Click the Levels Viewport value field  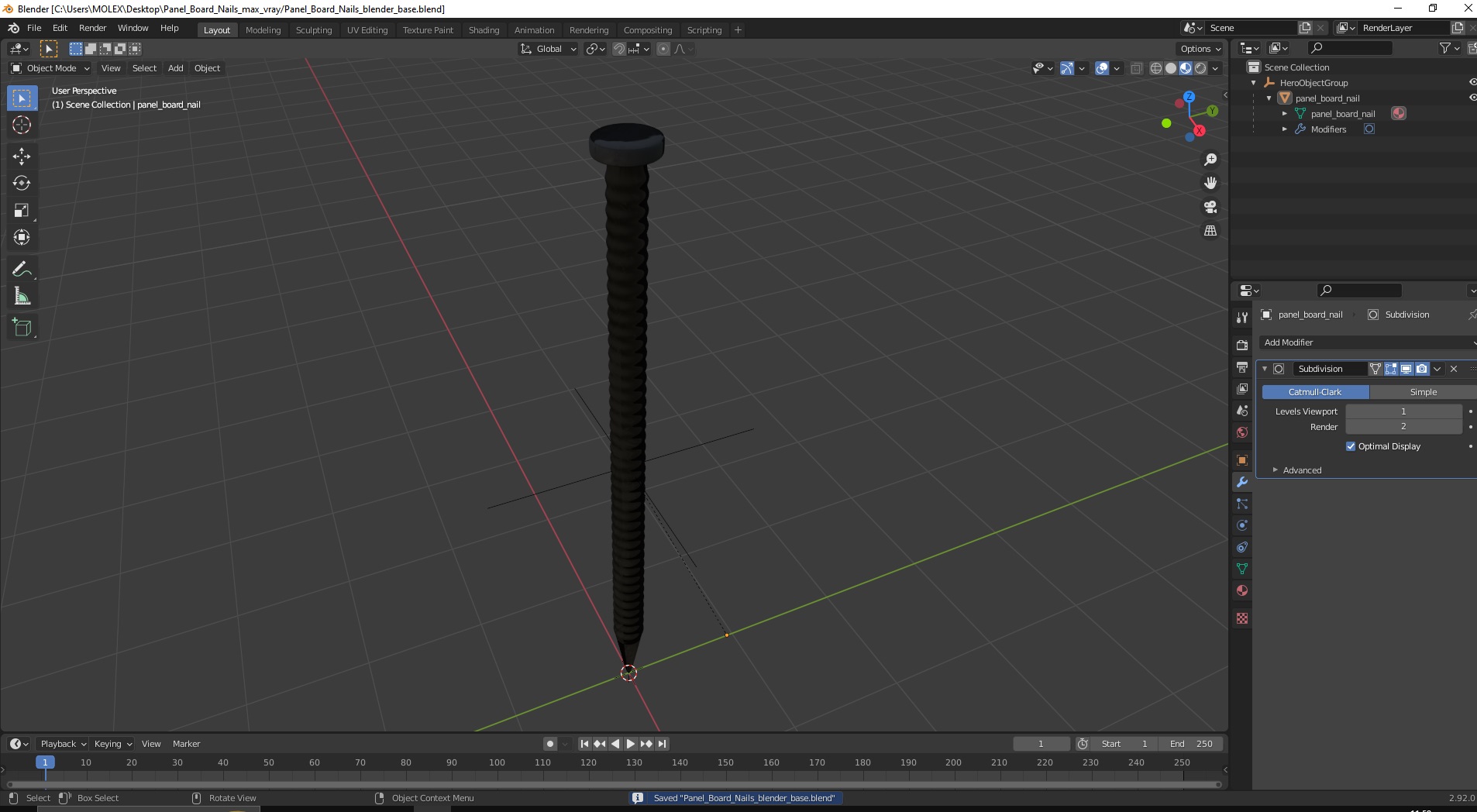[x=1403, y=411]
